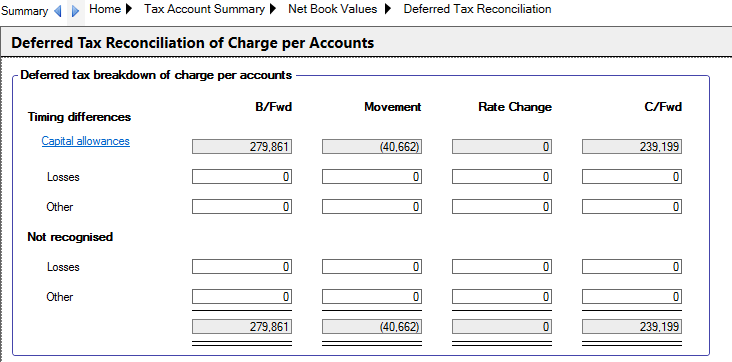The height and width of the screenshot is (362, 732).
Task: Edit Timing differences Other B/Fwd field
Action: [242, 206]
